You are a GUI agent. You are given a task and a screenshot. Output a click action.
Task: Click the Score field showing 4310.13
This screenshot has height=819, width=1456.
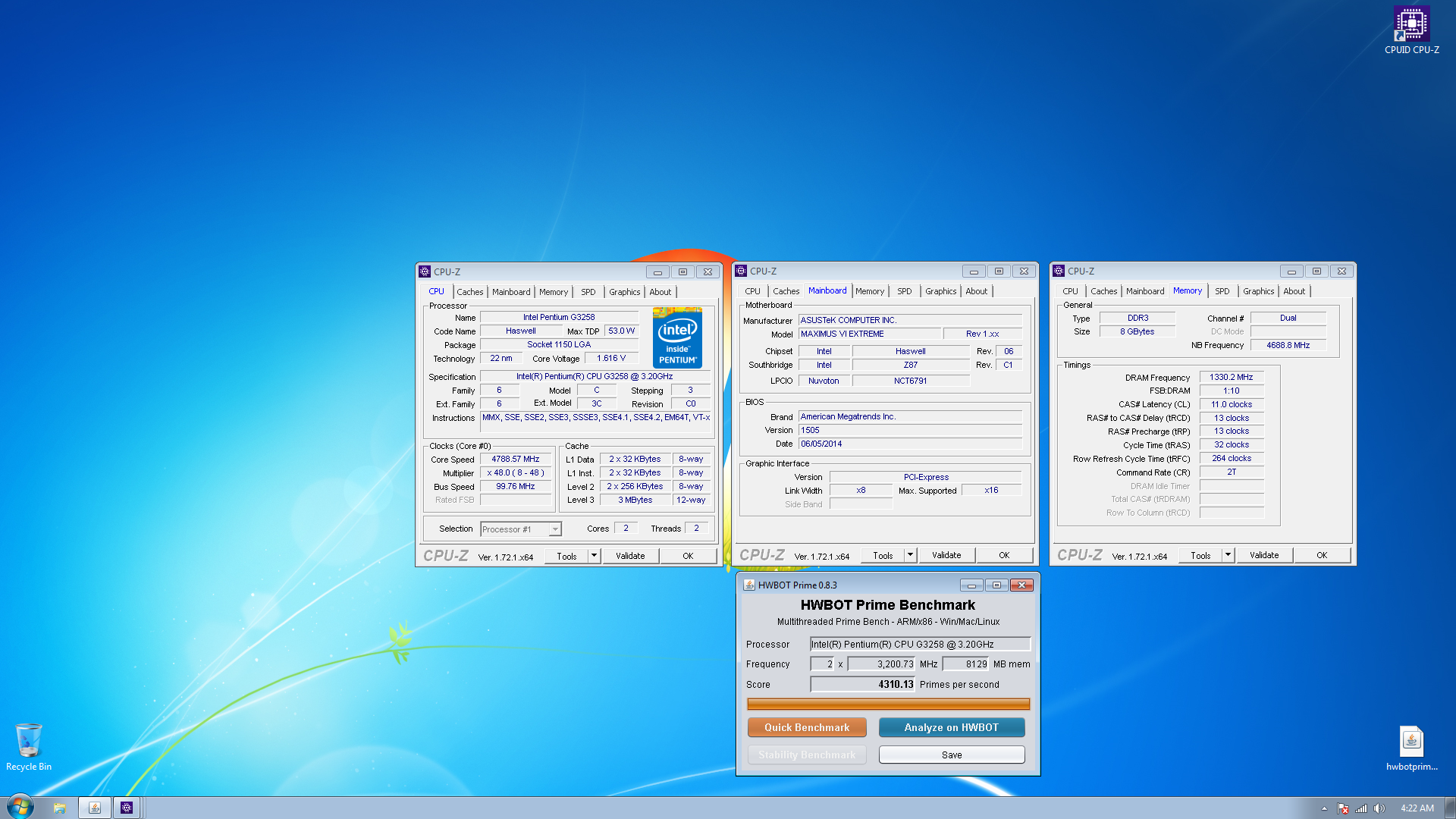pyautogui.click(x=863, y=684)
